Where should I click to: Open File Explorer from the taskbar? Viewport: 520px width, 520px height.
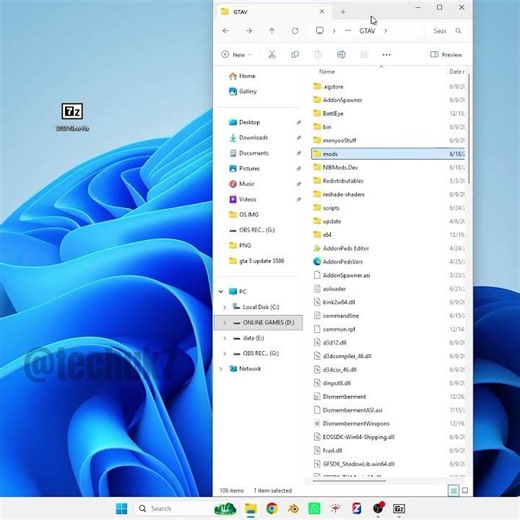(251, 509)
